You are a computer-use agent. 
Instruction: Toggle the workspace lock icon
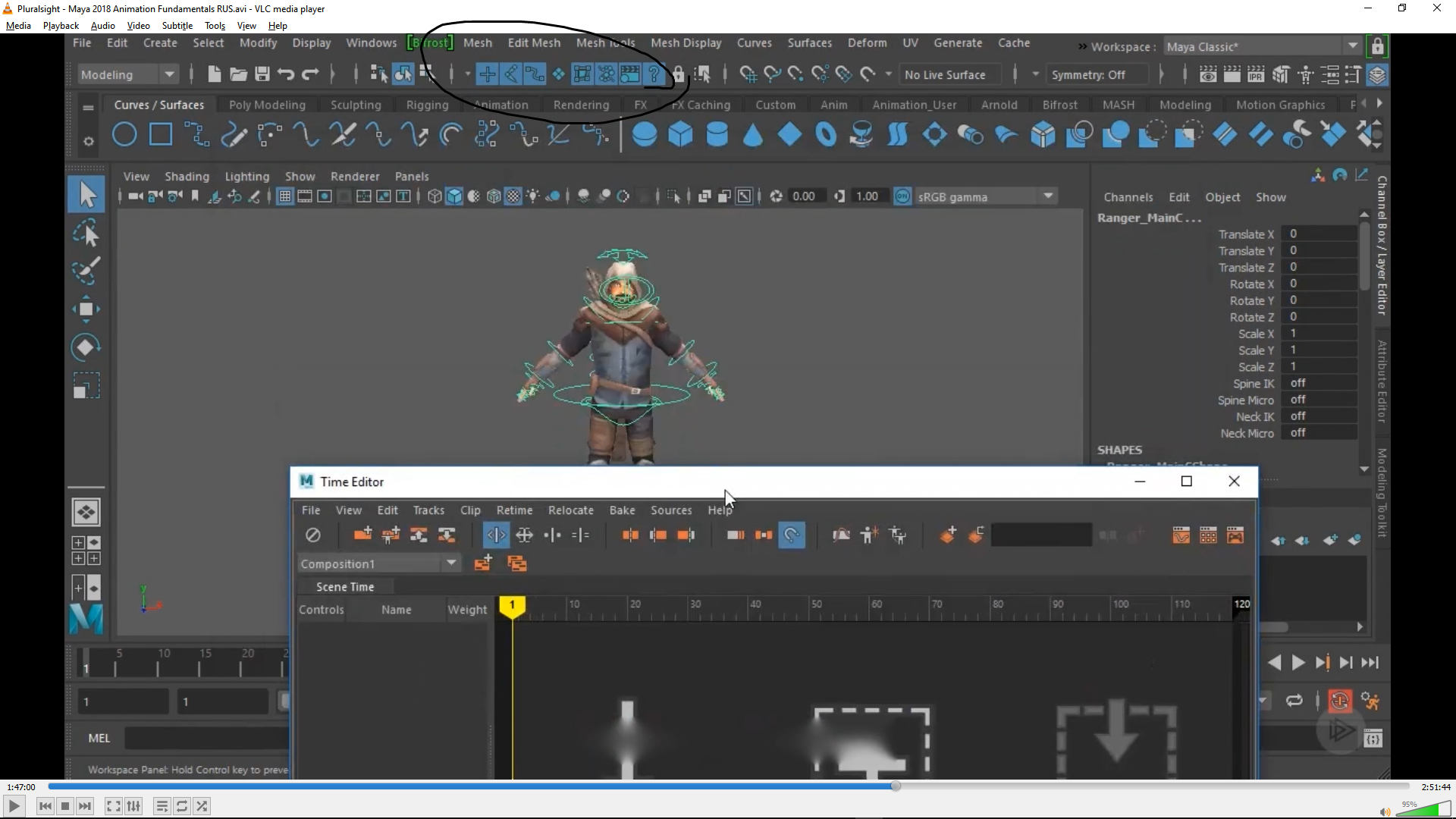click(1378, 46)
